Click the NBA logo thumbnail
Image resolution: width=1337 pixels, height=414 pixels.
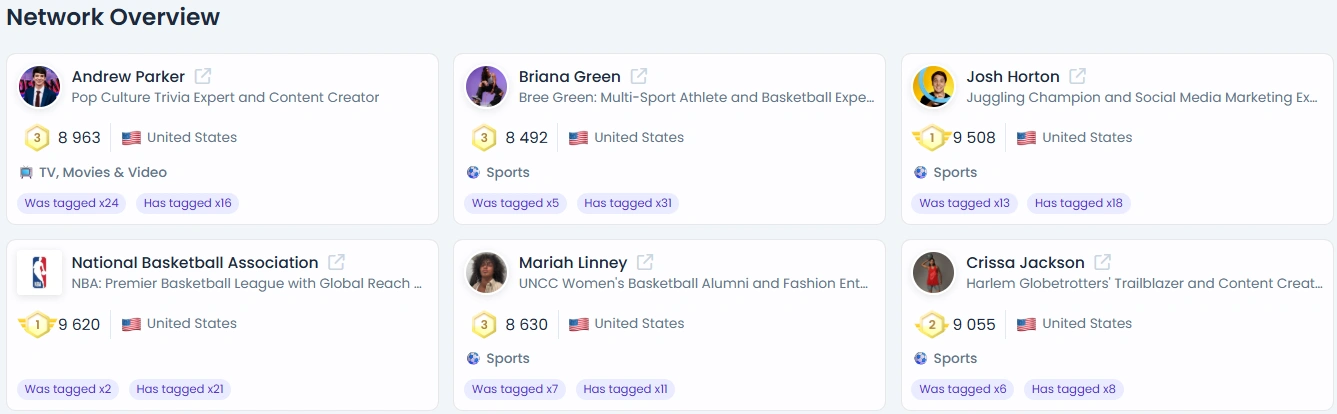[x=40, y=272]
